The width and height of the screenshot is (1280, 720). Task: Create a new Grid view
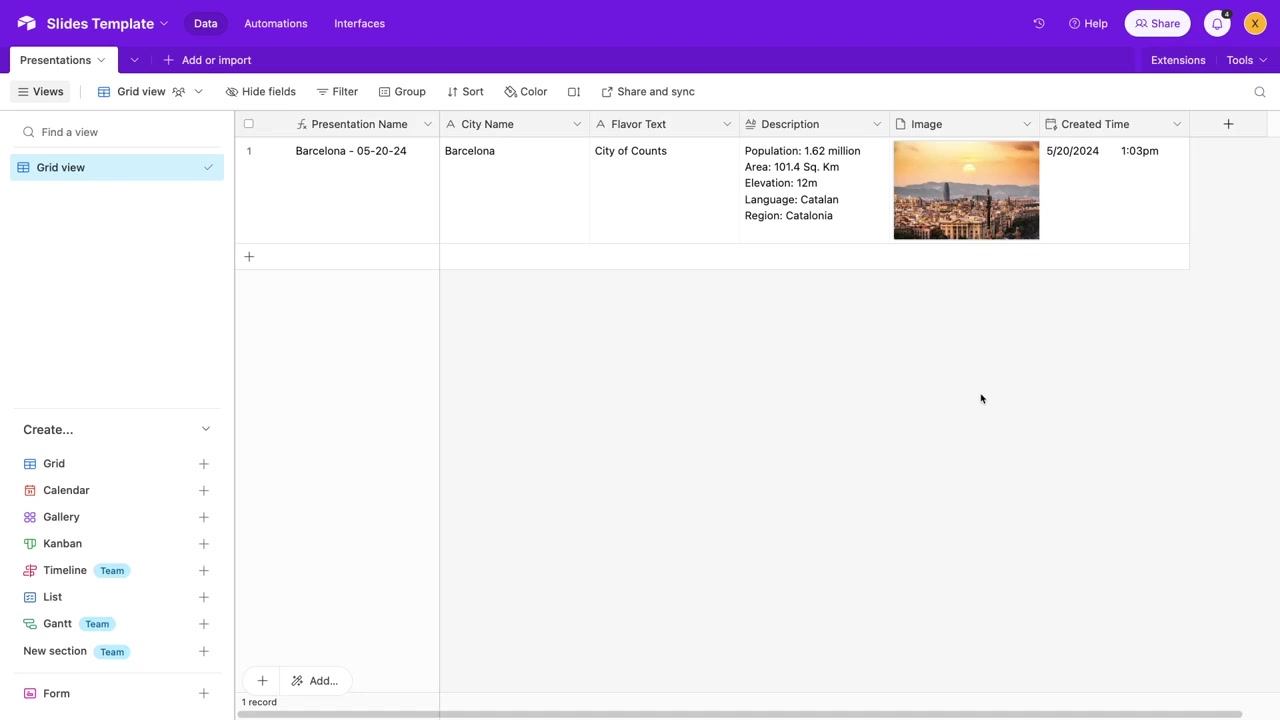[204, 464]
